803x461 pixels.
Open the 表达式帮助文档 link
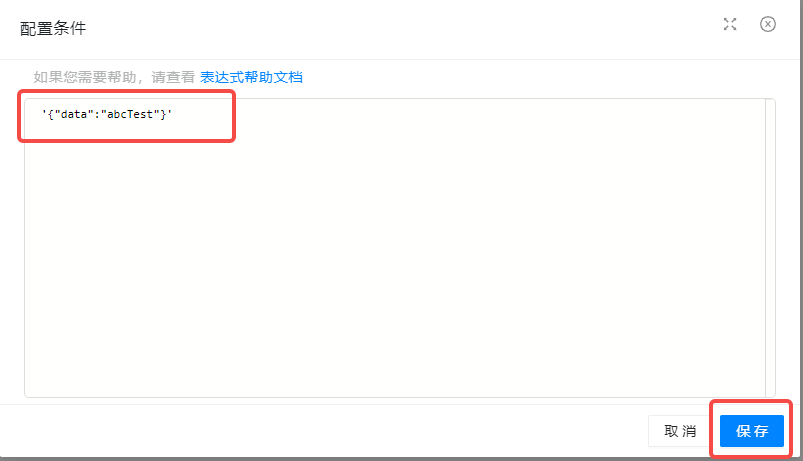[251, 77]
